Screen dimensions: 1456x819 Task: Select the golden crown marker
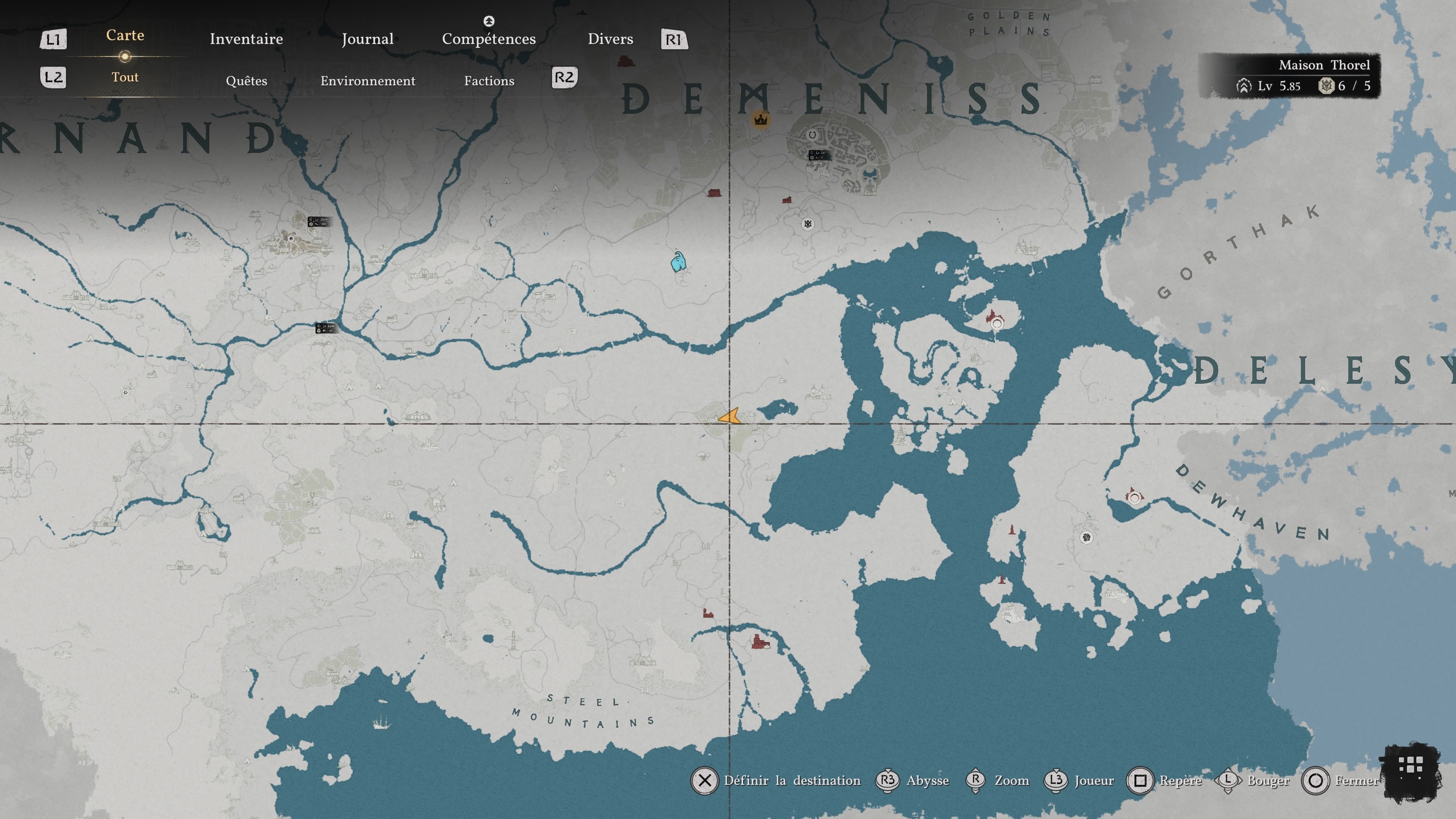tap(761, 120)
